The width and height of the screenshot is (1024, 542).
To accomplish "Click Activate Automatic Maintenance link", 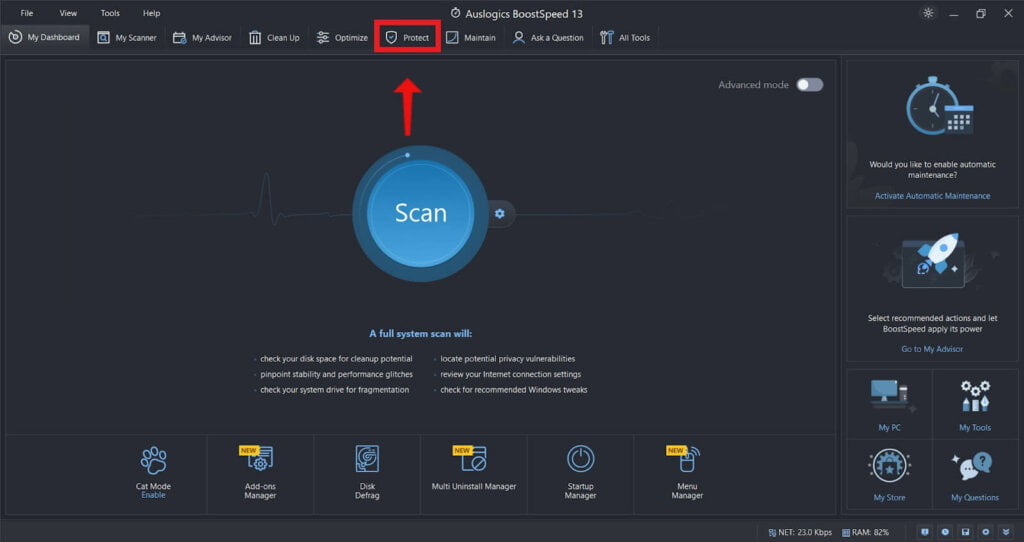I will [x=933, y=196].
